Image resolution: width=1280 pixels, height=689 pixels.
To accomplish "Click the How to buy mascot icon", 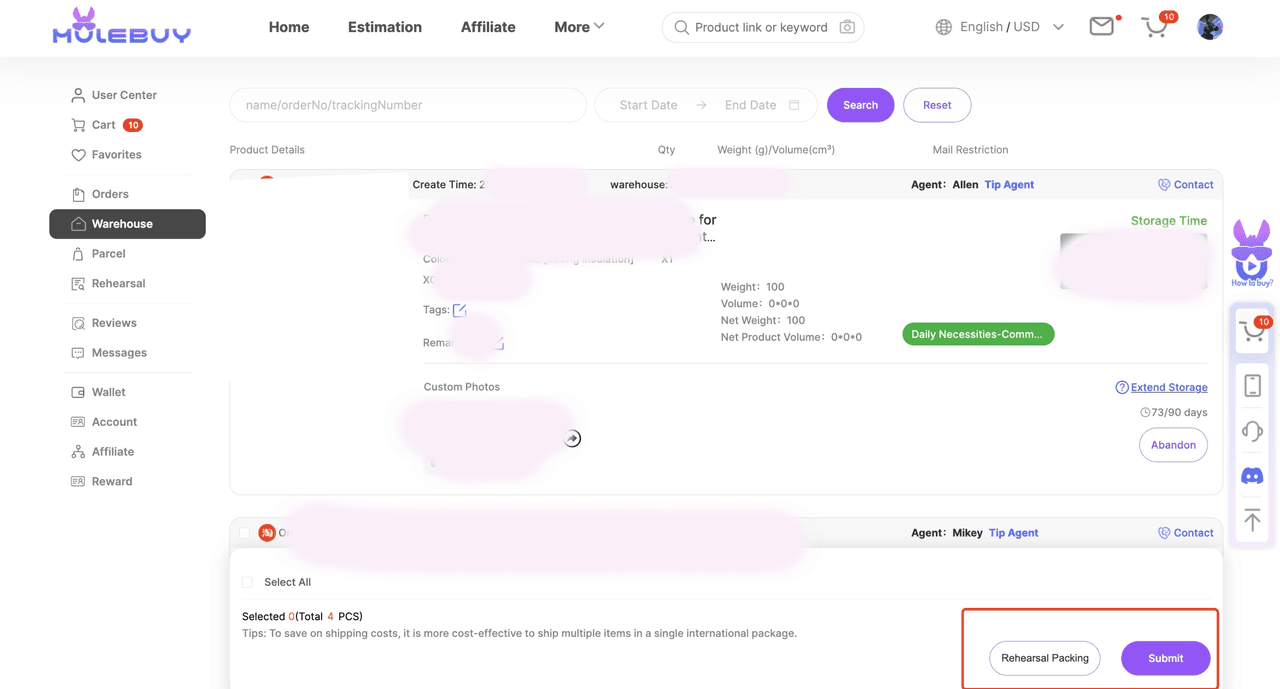I will 1251,253.
